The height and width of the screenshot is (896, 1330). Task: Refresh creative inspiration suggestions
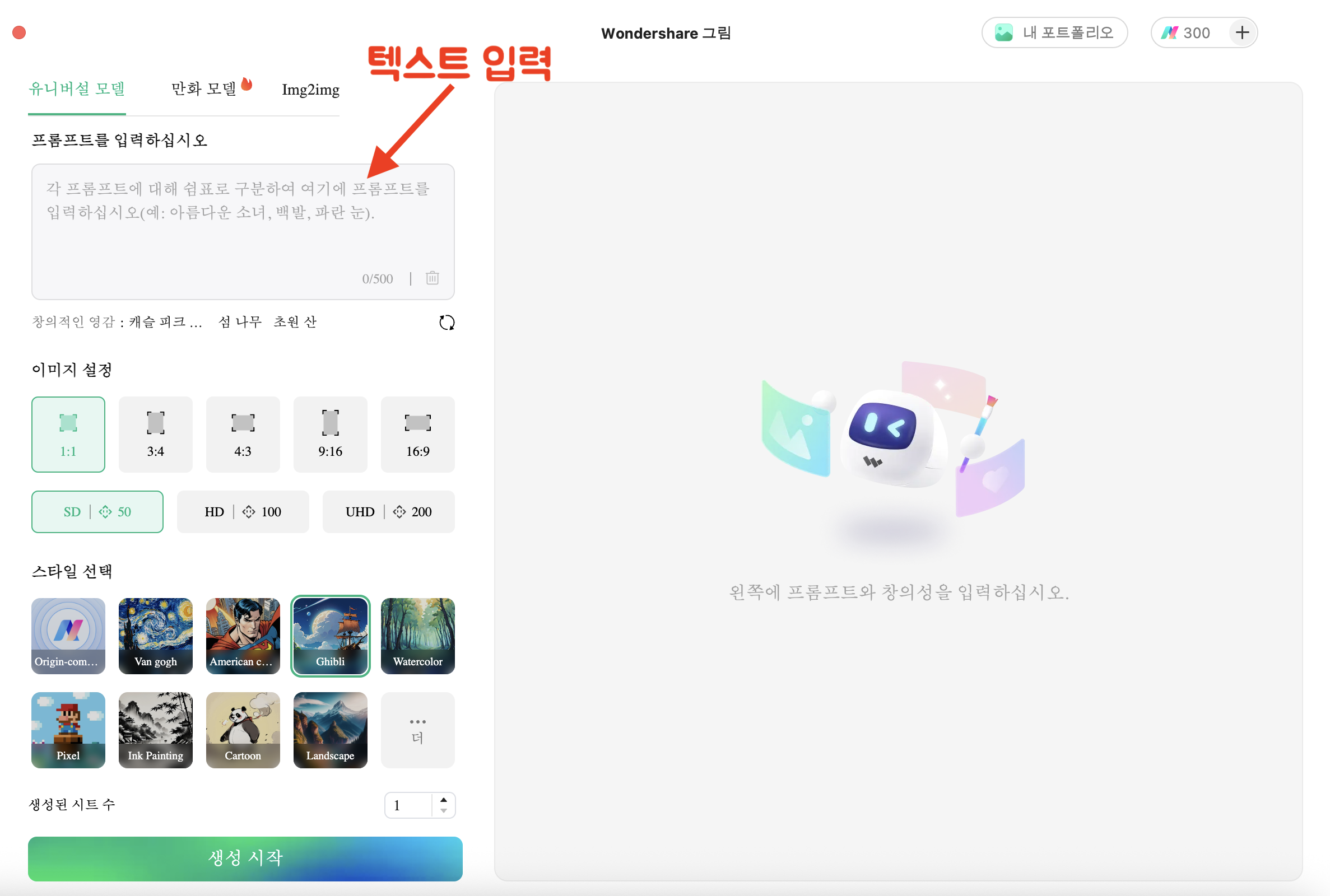point(447,323)
